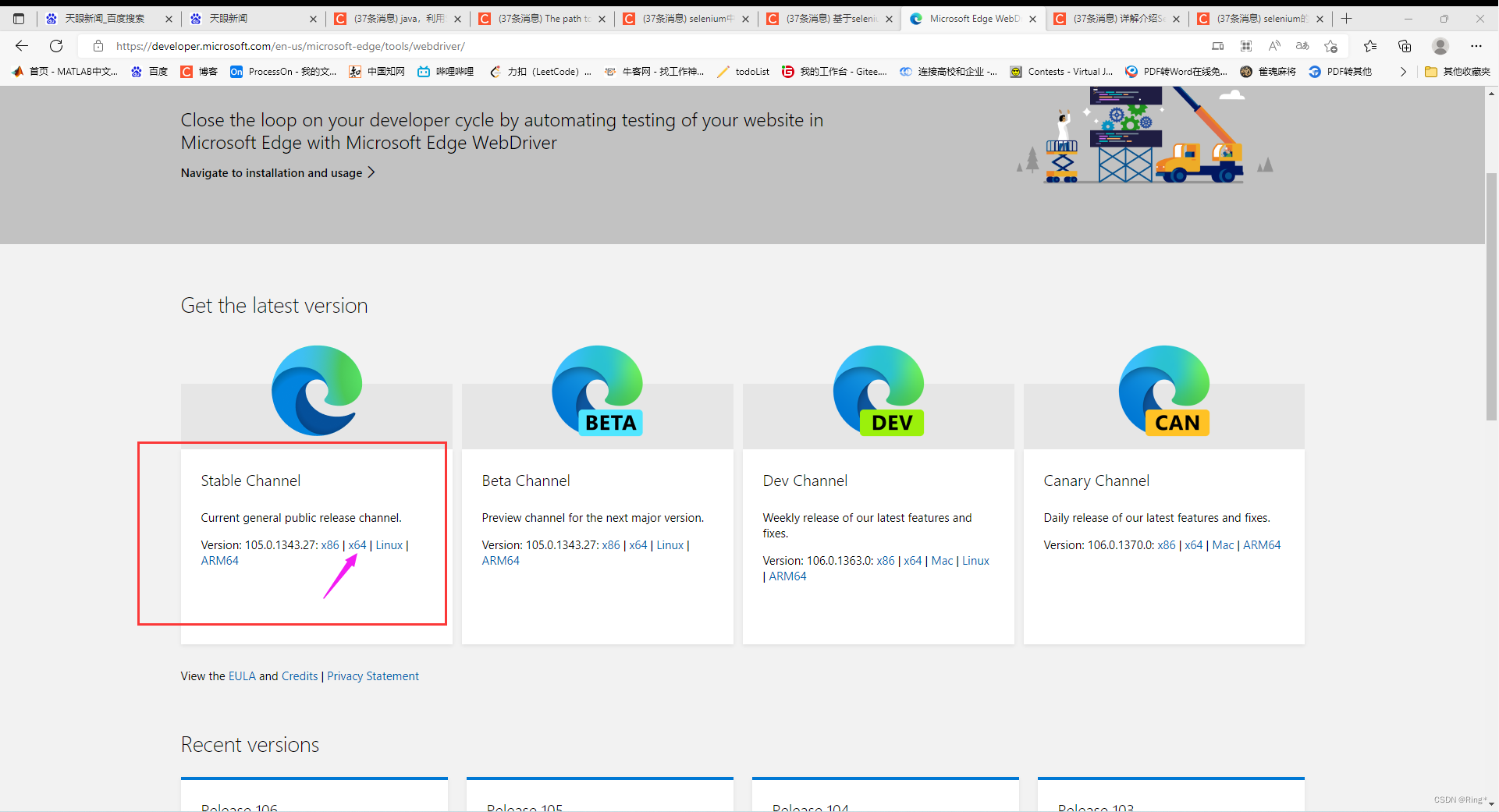Open the PDF转Word在线 bookmark
This screenshot has width=1499, height=812.
pyautogui.click(x=1176, y=72)
